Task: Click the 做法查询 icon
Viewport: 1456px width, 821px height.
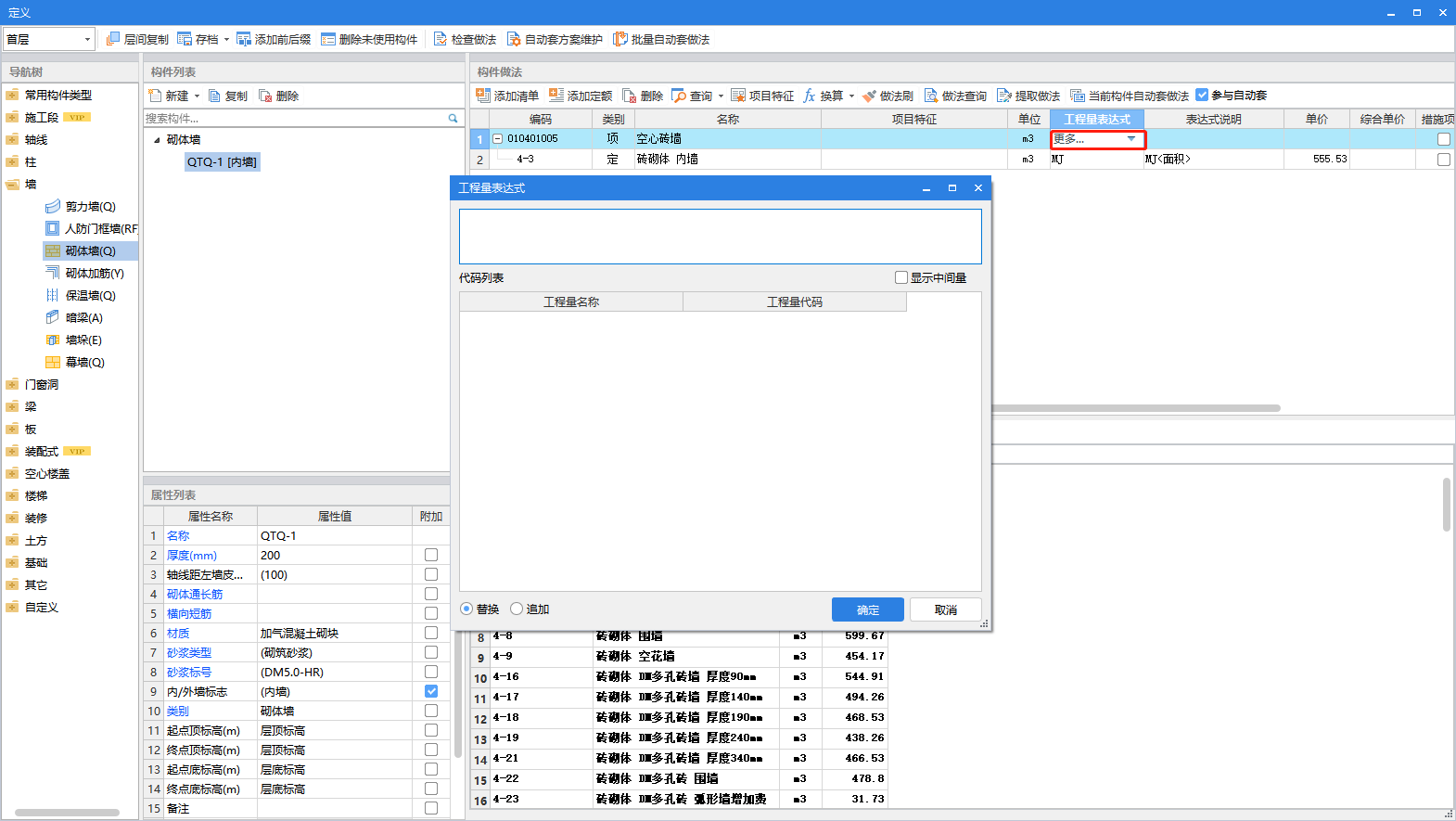Action: point(931,96)
